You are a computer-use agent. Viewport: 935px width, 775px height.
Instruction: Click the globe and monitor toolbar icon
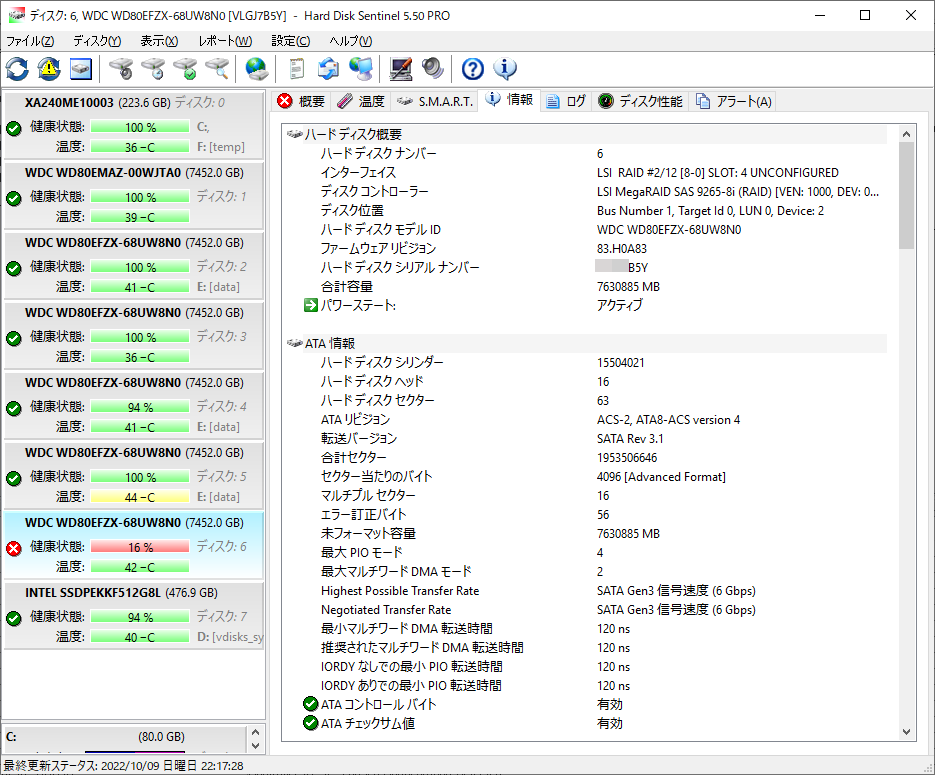(x=361, y=69)
